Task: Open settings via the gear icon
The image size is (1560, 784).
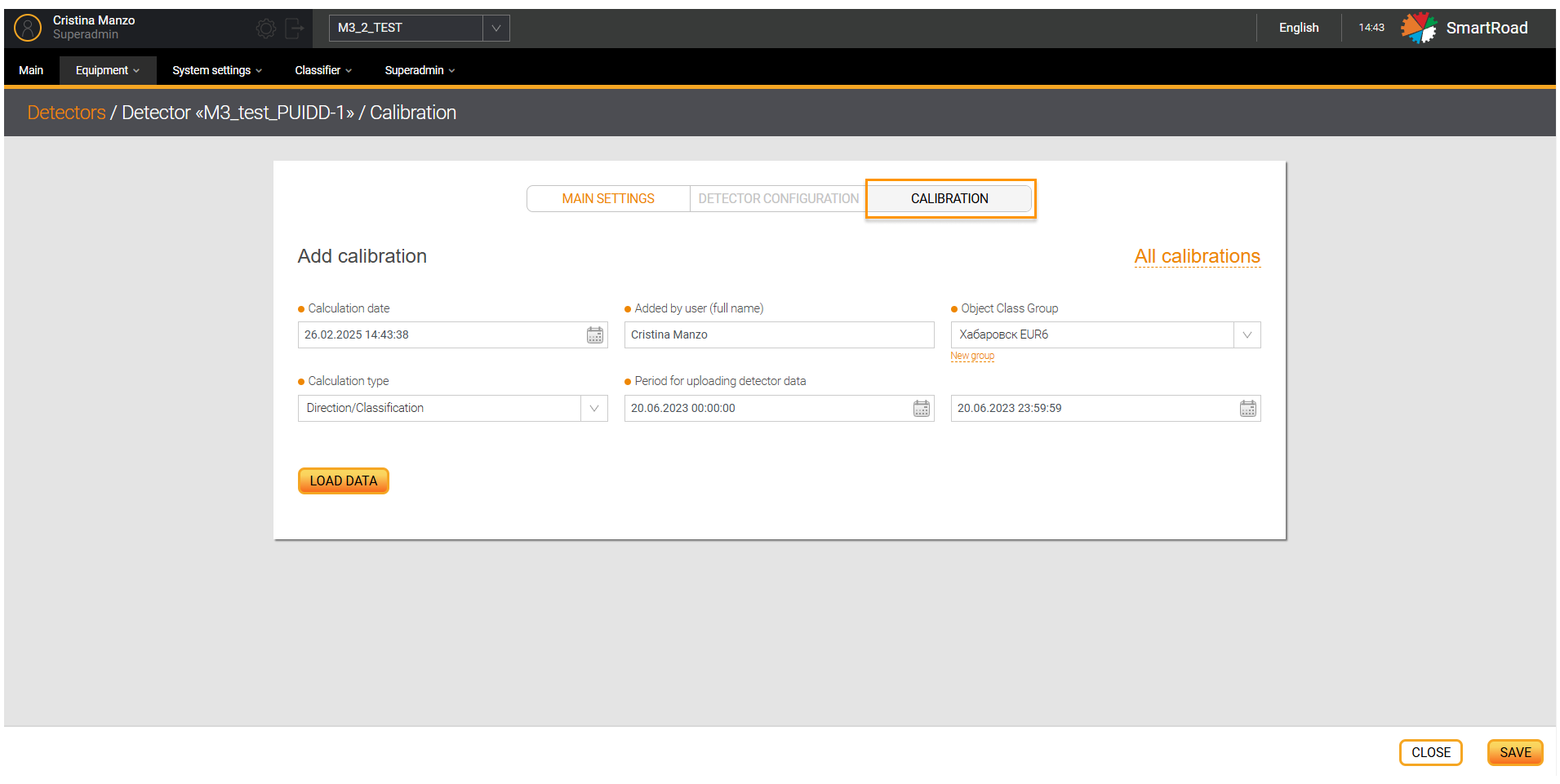Action: tap(266, 29)
